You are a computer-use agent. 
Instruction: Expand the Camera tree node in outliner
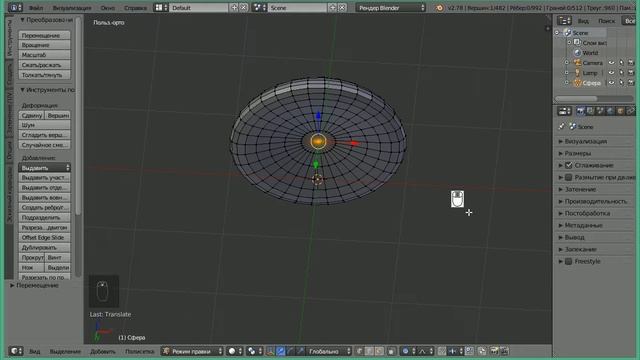tap(567, 63)
